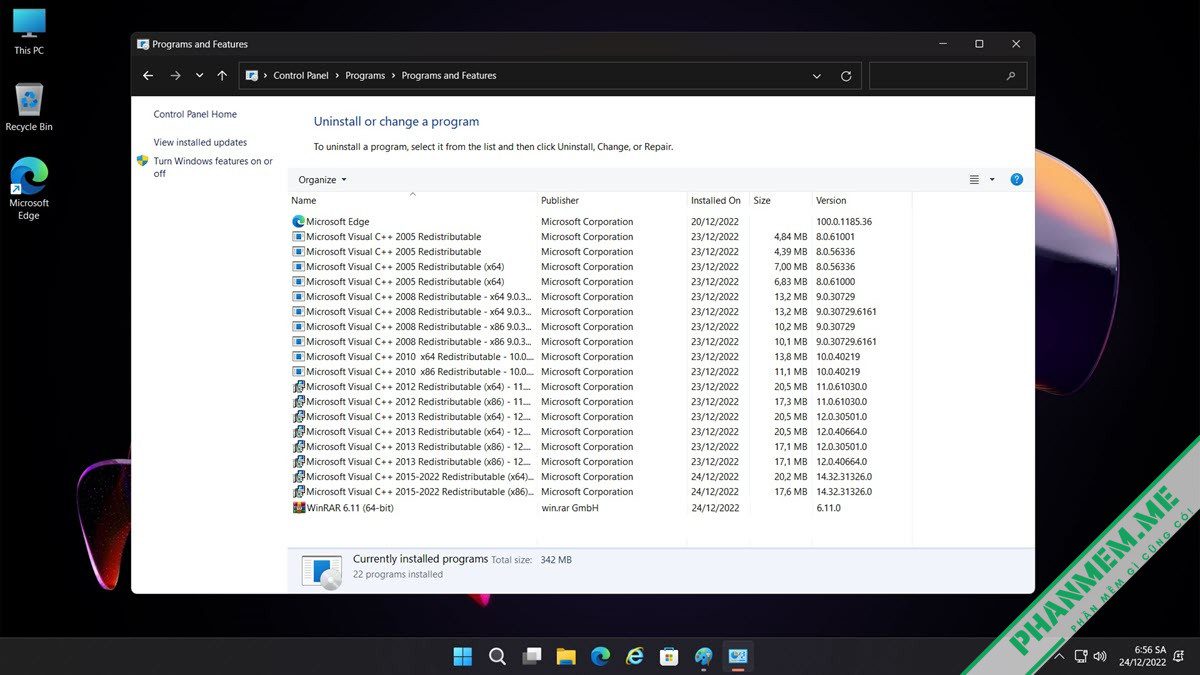Viewport: 1200px width, 675px height.
Task: Select Control Panel in the breadcrumb
Action: coord(300,76)
